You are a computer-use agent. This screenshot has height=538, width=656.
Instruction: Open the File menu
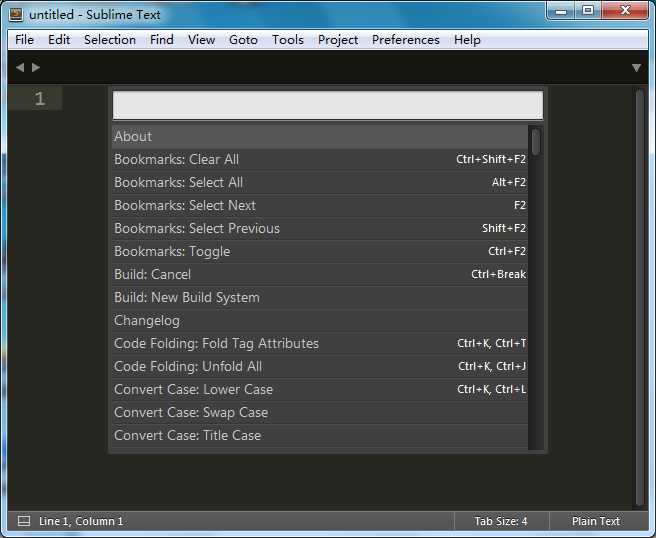(x=24, y=40)
